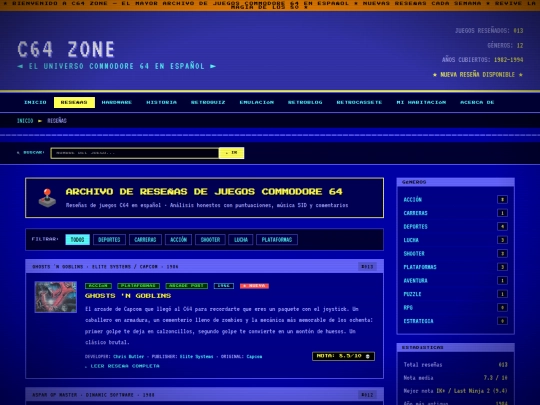Open the Retroblog section
Viewport: 540px width, 405px height.
pos(305,102)
